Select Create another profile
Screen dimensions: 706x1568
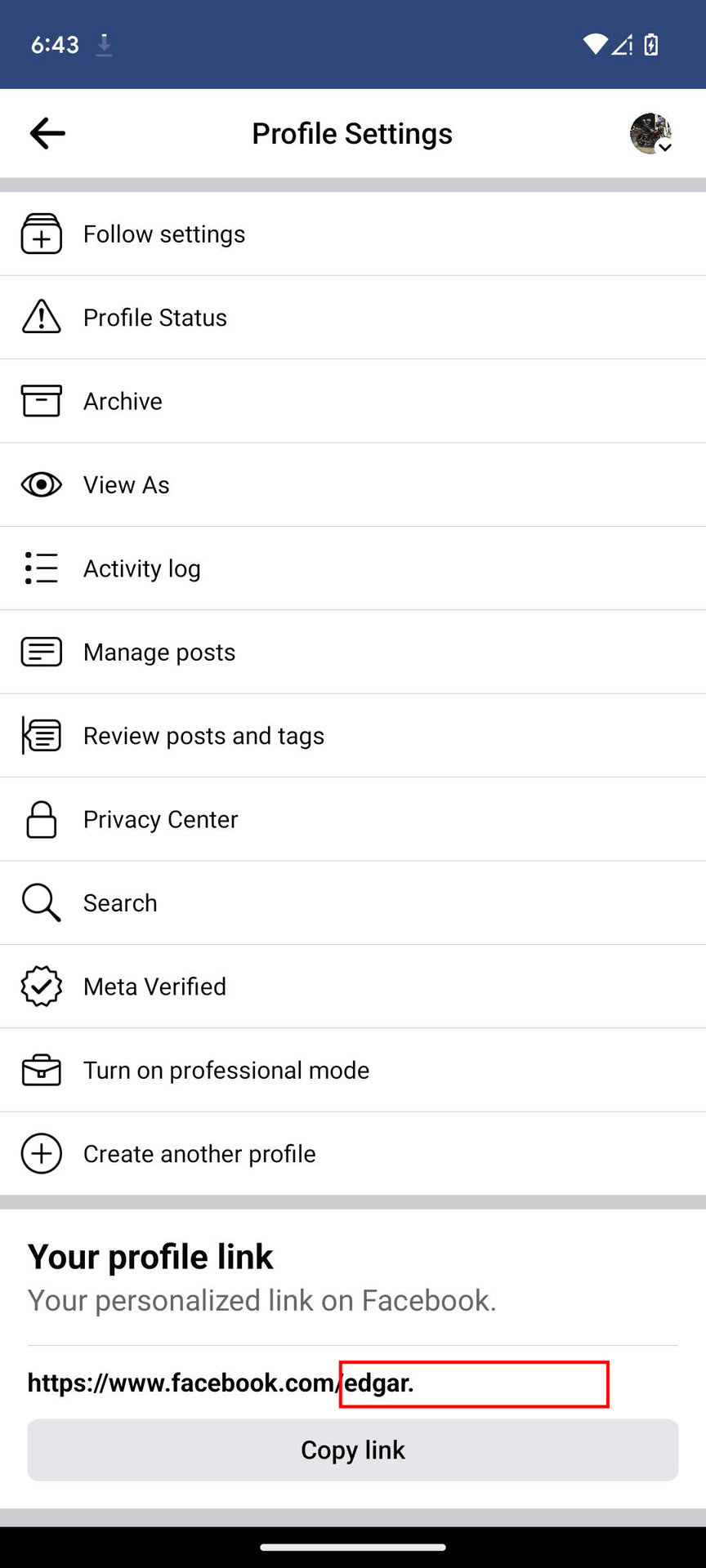point(199,1154)
